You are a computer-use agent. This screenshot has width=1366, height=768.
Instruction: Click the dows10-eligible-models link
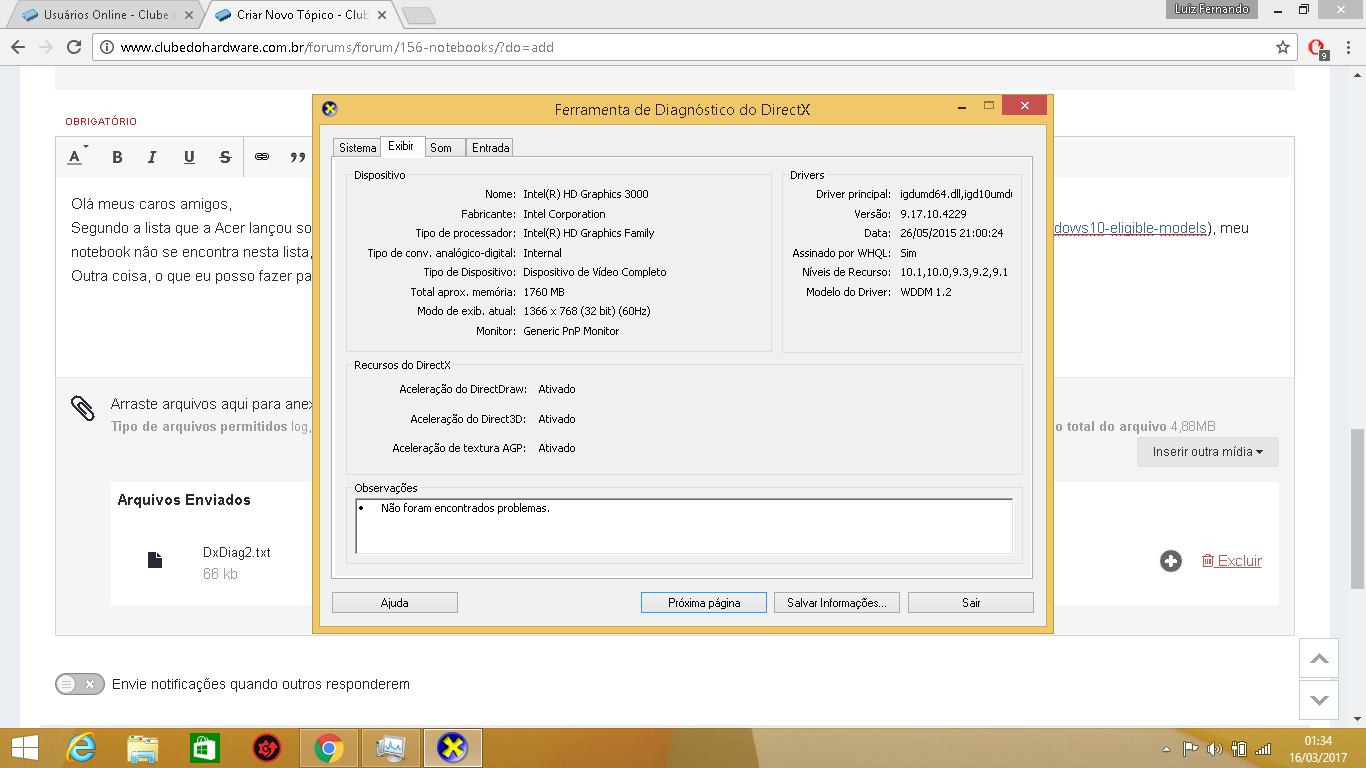pyautogui.click(x=1129, y=228)
